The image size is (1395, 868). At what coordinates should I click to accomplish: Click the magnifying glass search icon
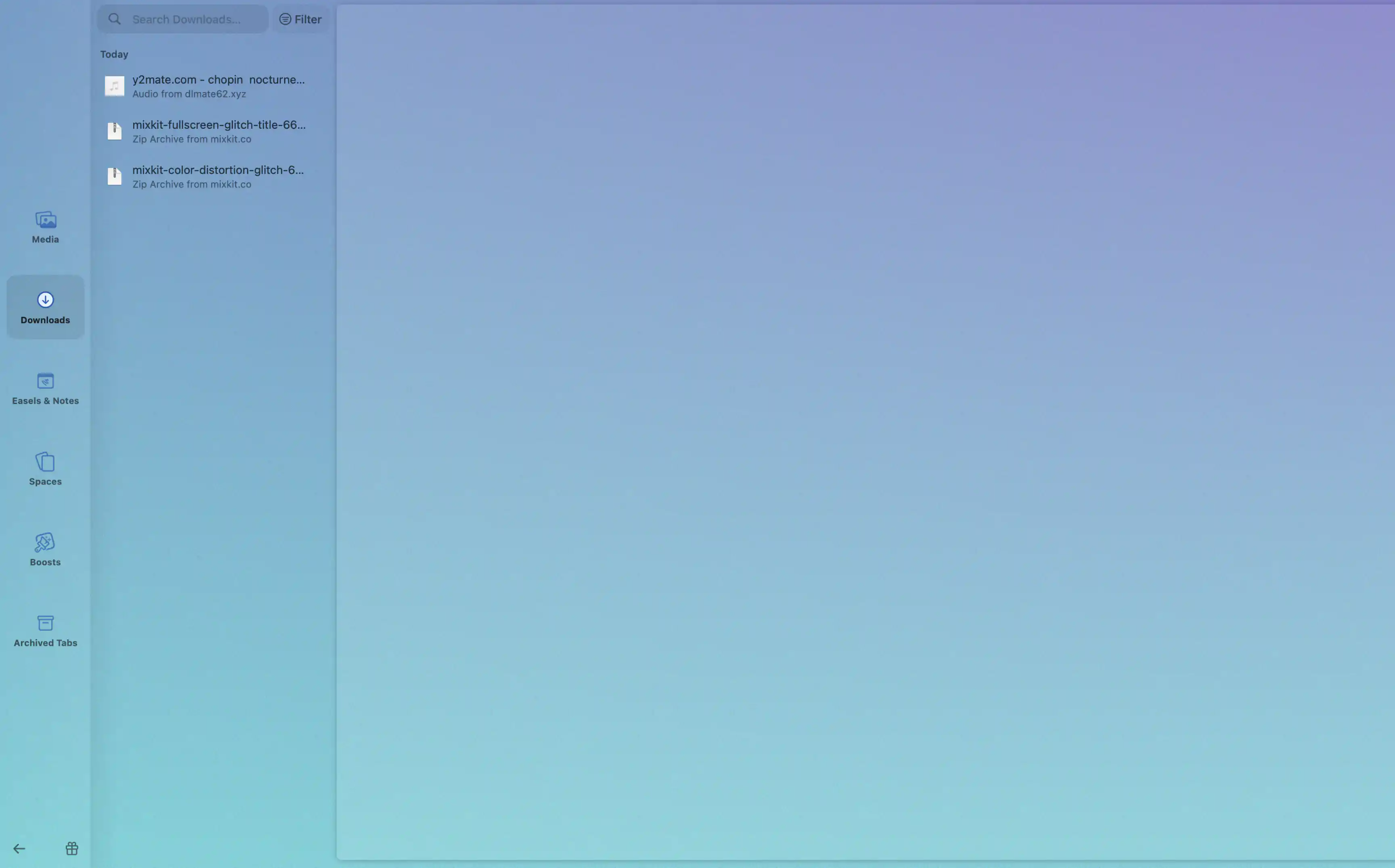click(115, 20)
